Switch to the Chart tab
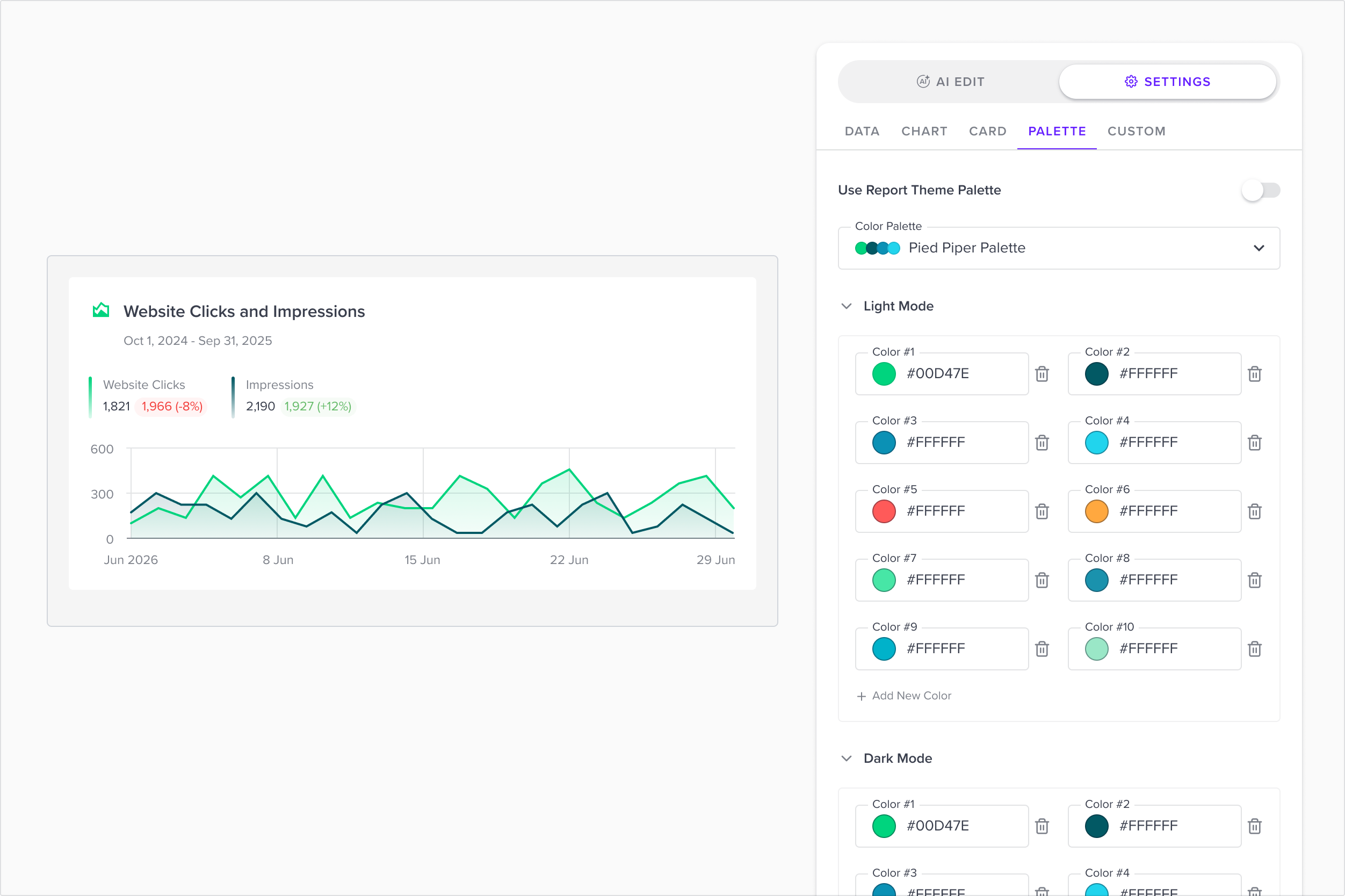 (924, 132)
